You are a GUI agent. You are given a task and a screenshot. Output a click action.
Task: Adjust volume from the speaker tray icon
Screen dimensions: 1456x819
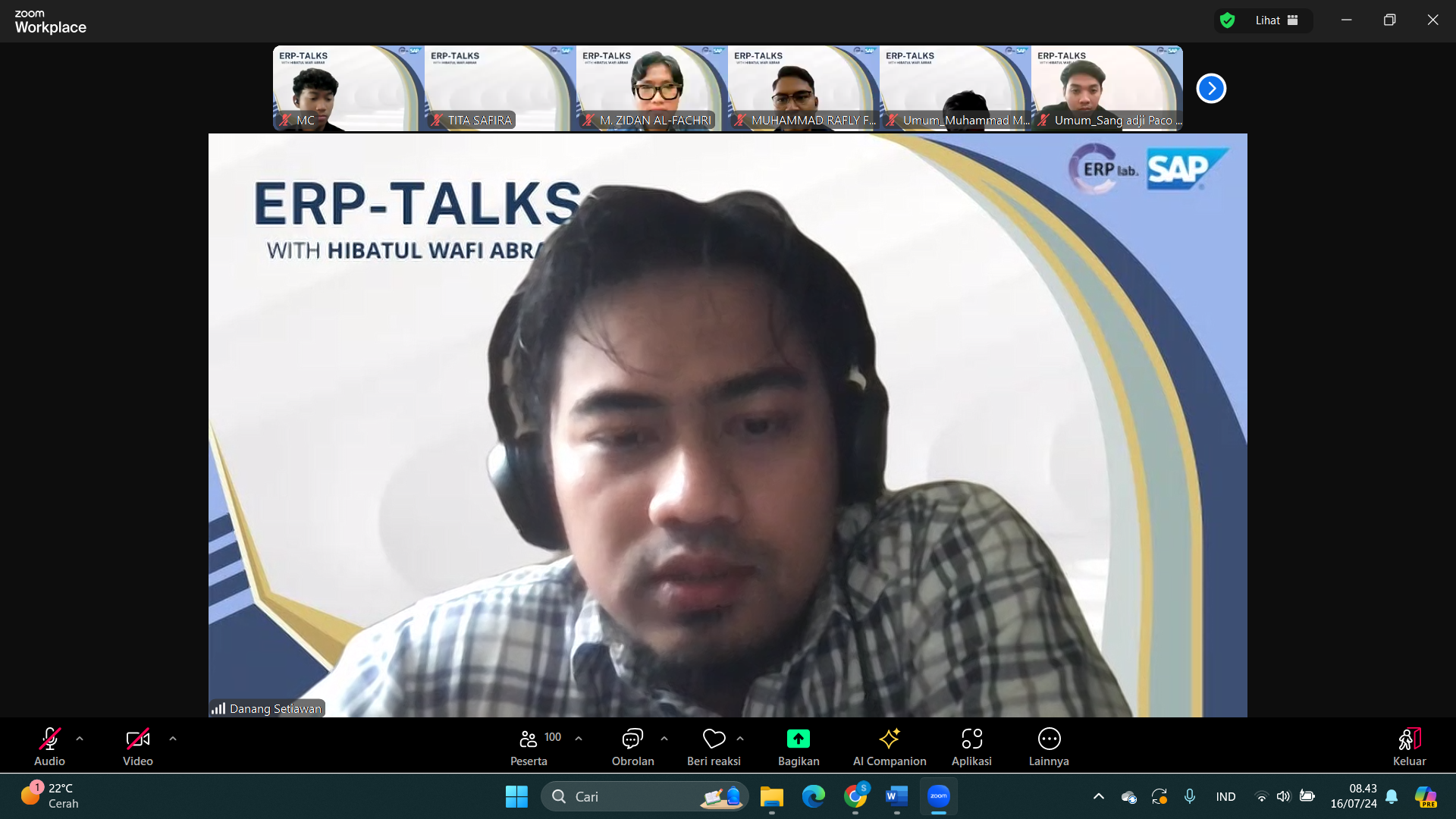(1282, 796)
